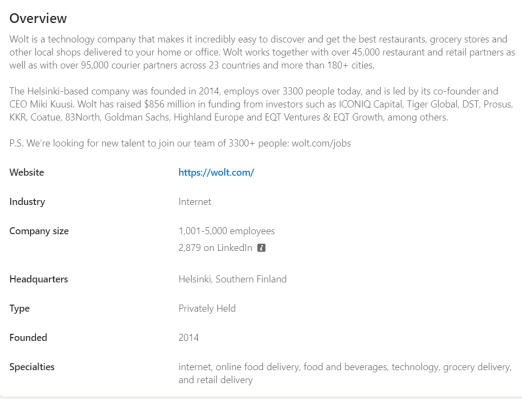Image resolution: width=522 pixels, height=399 pixels.
Task: Click the paragraph mentioning CEO Miki Kuusi
Action: click(261, 104)
